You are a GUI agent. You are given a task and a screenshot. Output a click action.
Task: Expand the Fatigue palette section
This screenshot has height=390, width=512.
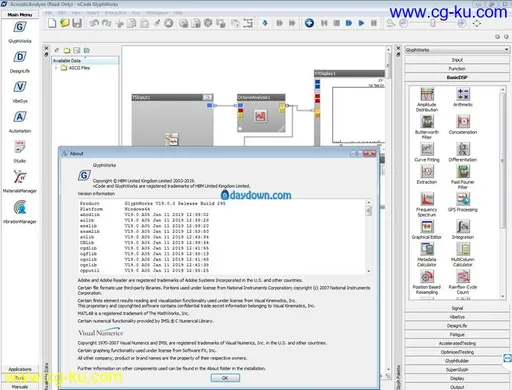pyautogui.click(x=457, y=334)
